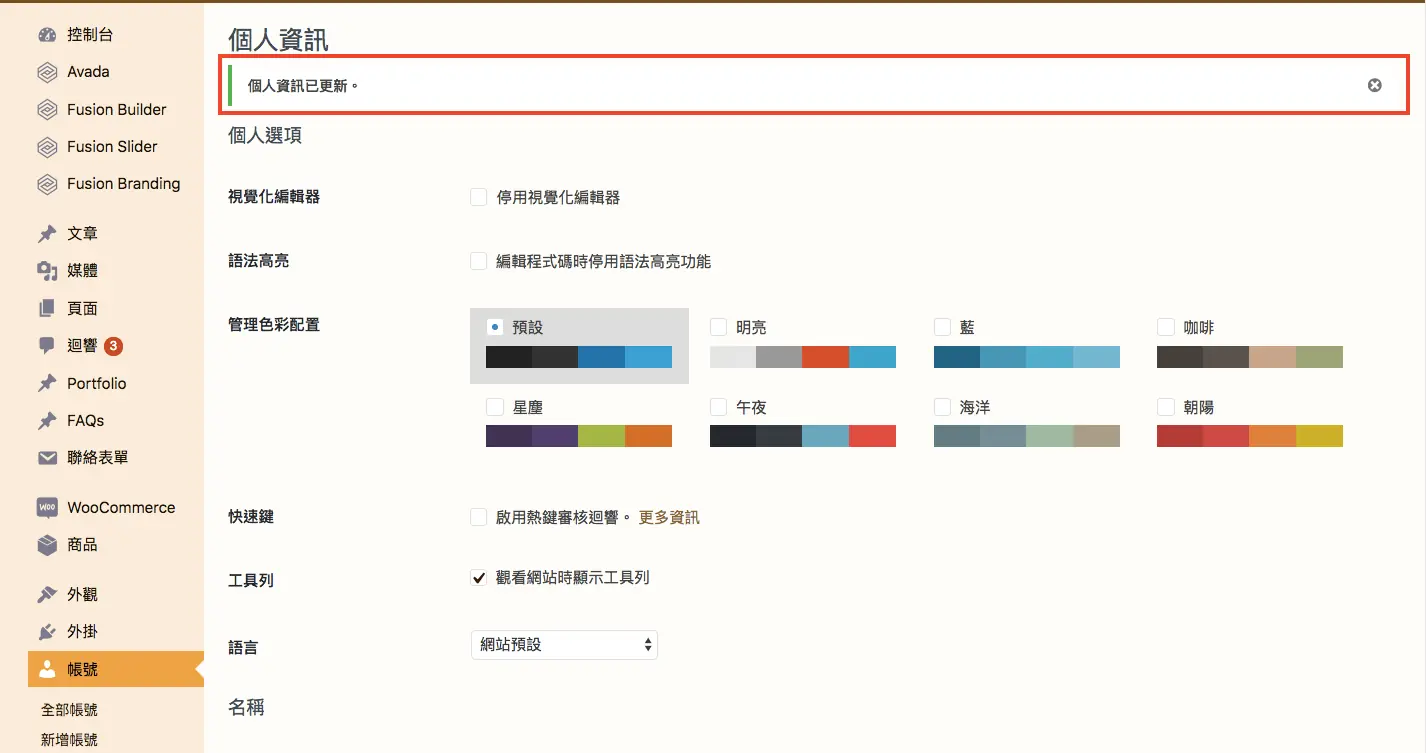Select the 明亮 color scheme radio
The width and height of the screenshot is (1426, 753).
point(718,327)
